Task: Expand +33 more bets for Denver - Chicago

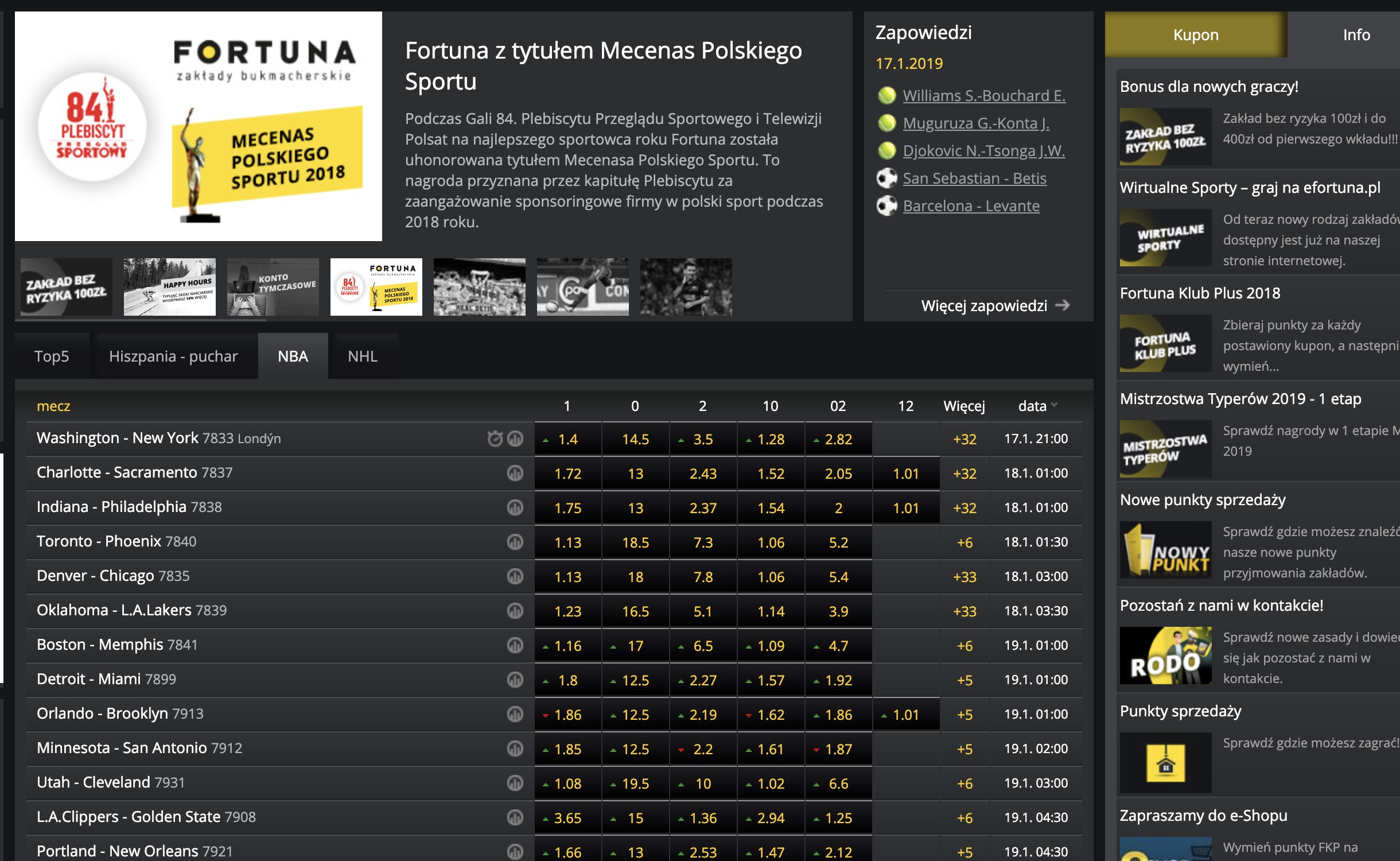Action: [965, 577]
